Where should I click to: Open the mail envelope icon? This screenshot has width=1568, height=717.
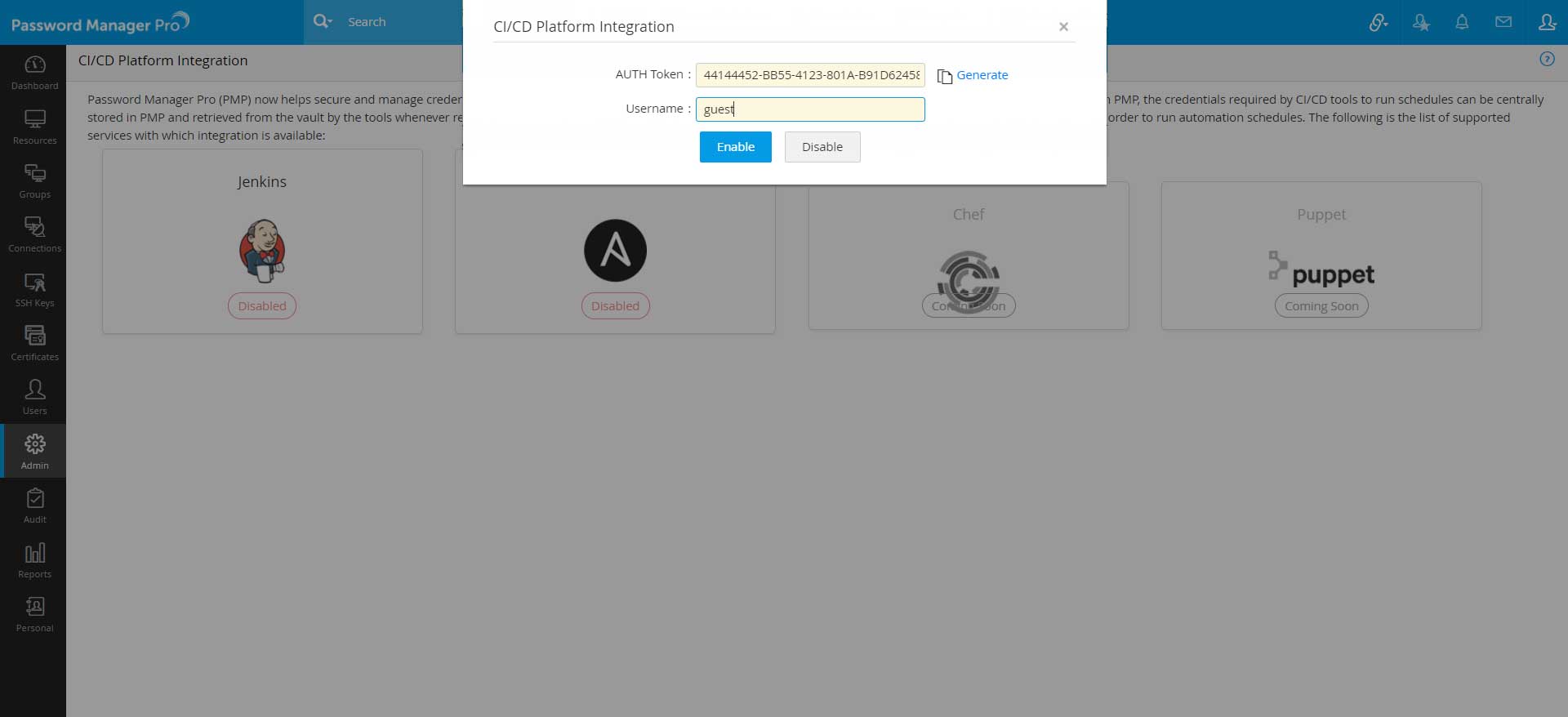1503,22
